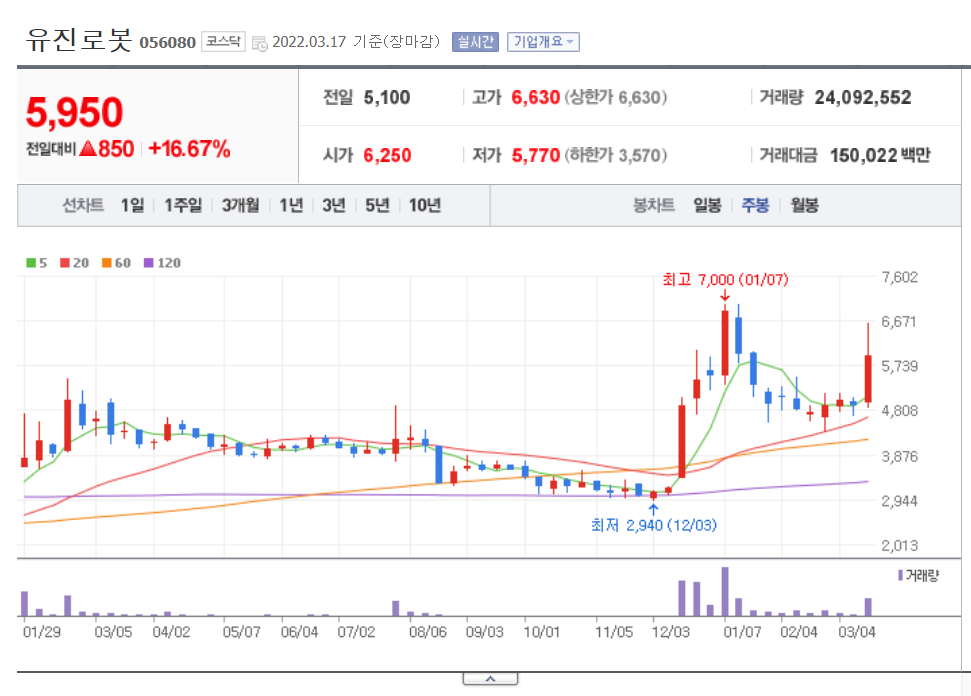The width and height of the screenshot is (971, 696).
Task: Click the current price 5,950
Action: click(x=74, y=112)
